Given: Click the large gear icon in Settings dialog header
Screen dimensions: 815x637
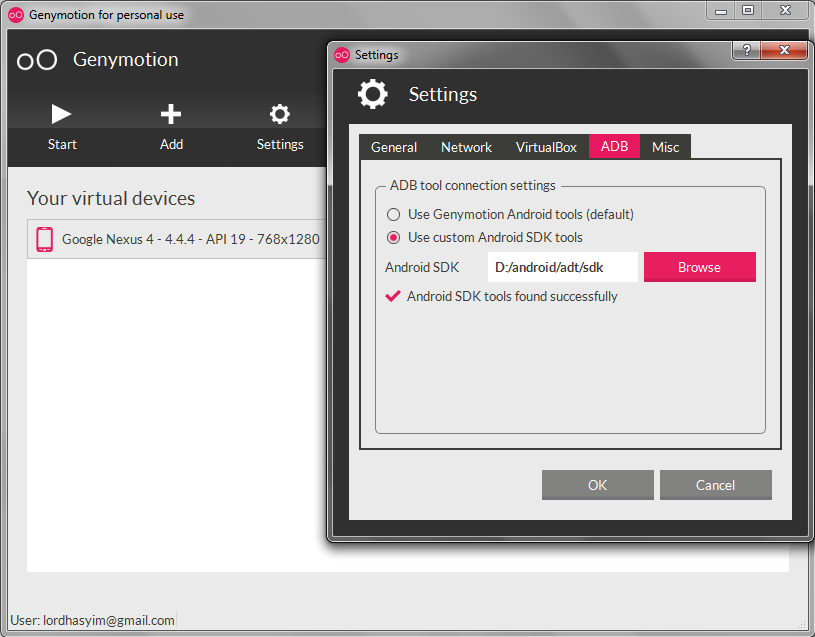Looking at the screenshot, I should pos(373,94).
